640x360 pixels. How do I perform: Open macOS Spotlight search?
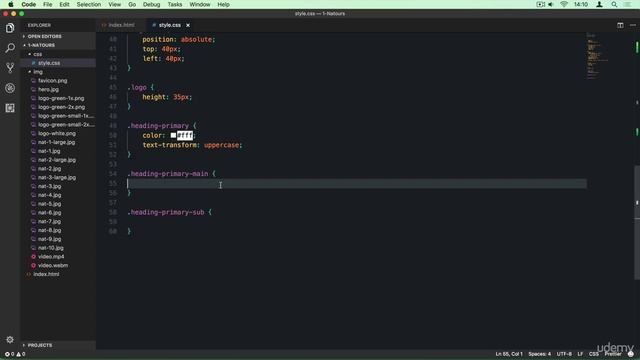pyautogui.click(x=614, y=4)
